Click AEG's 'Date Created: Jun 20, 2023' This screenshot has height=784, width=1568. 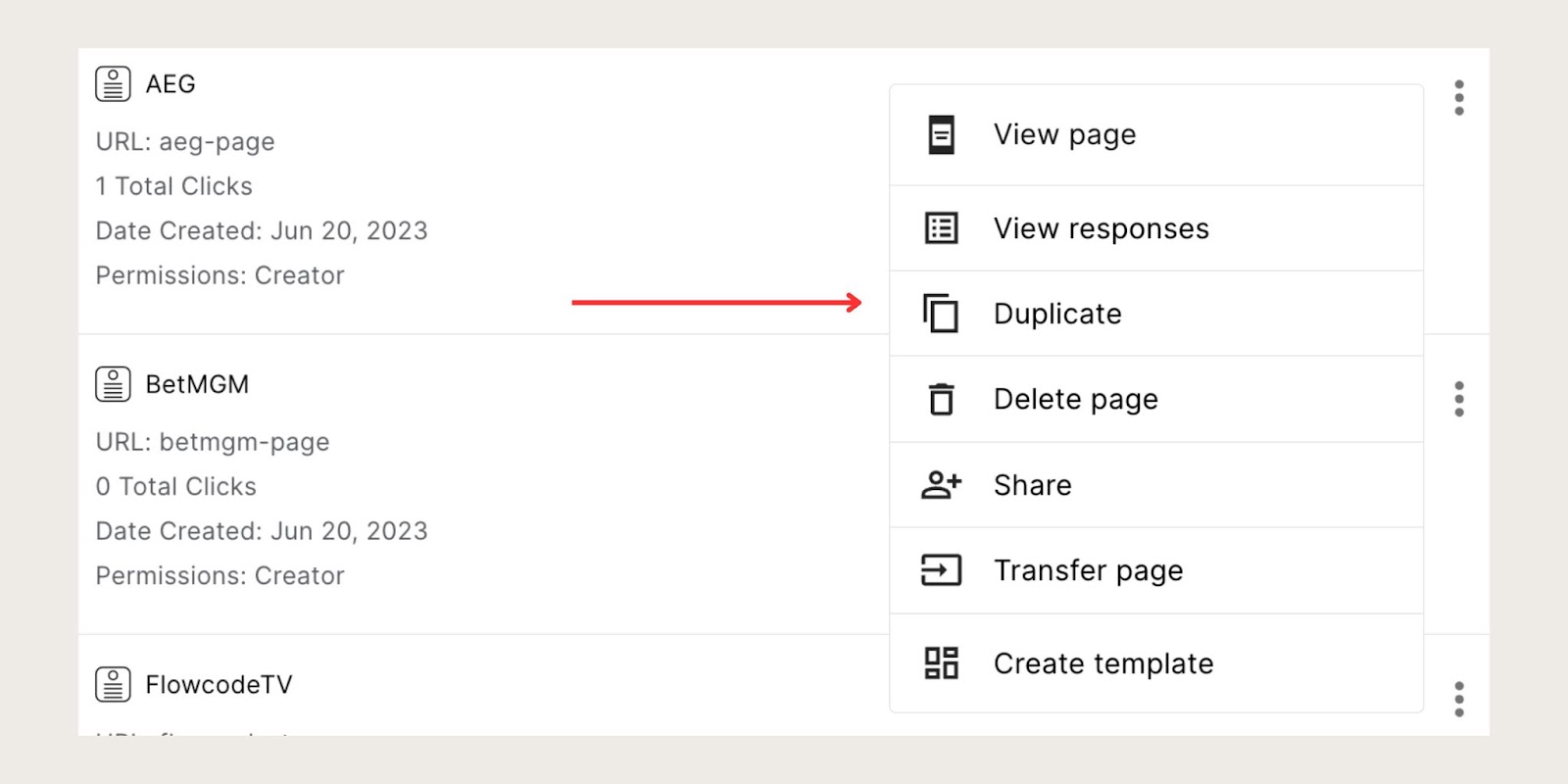262,231
